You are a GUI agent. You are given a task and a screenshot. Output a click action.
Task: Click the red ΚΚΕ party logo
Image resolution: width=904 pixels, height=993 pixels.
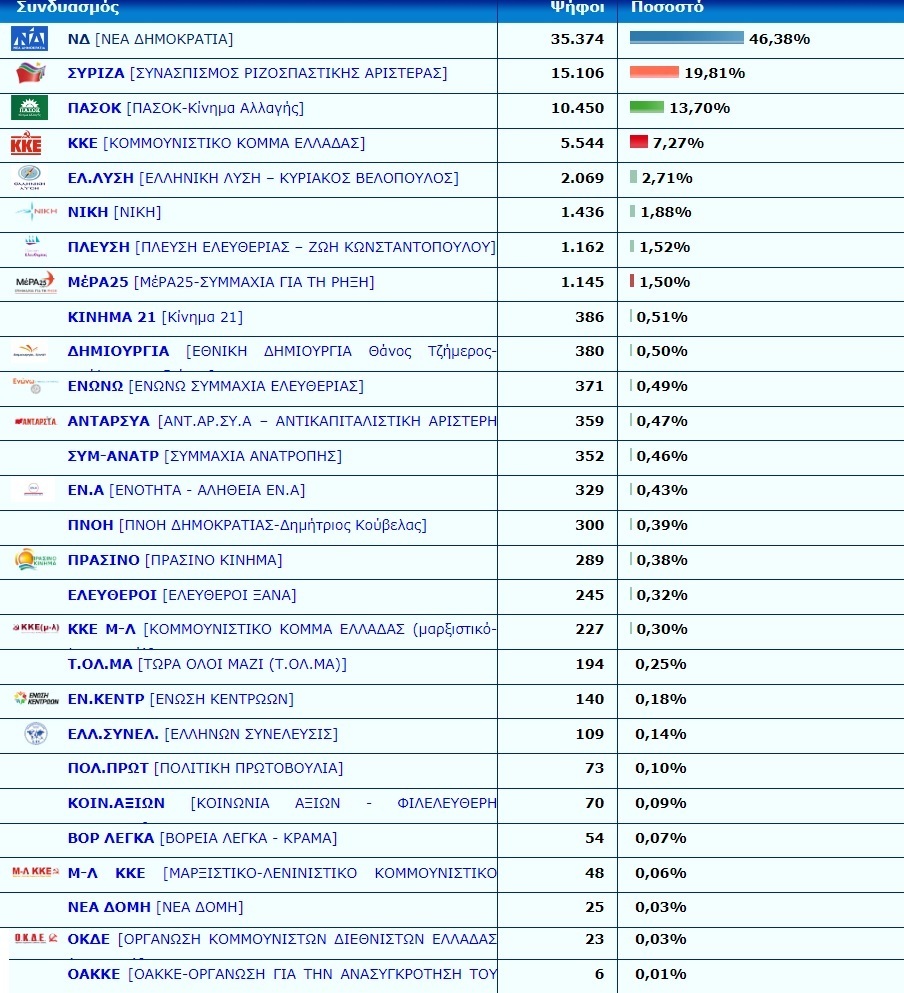(26, 142)
